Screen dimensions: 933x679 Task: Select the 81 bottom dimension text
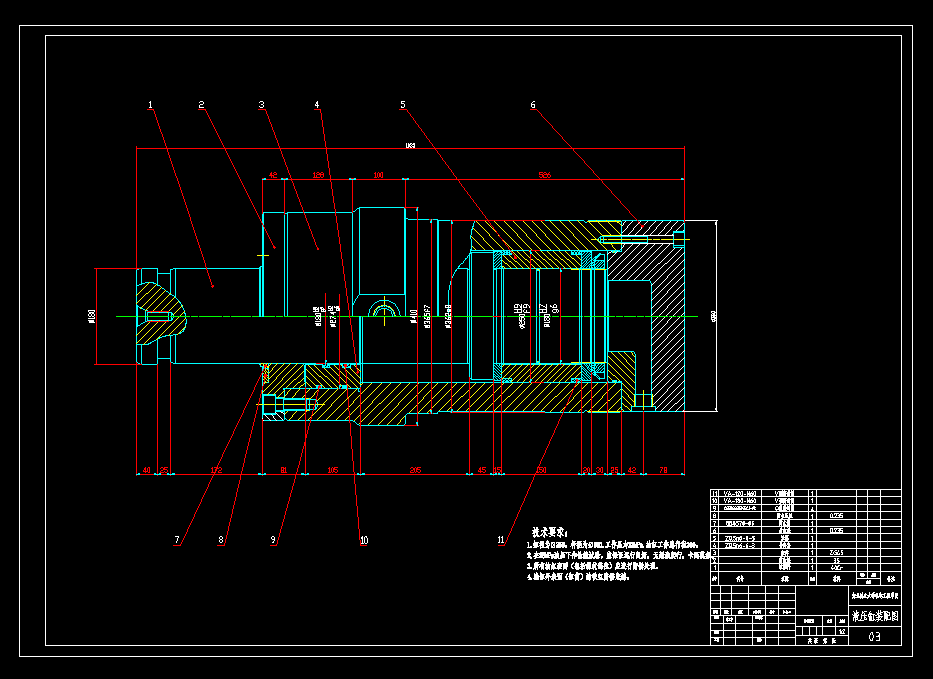(284, 470)
